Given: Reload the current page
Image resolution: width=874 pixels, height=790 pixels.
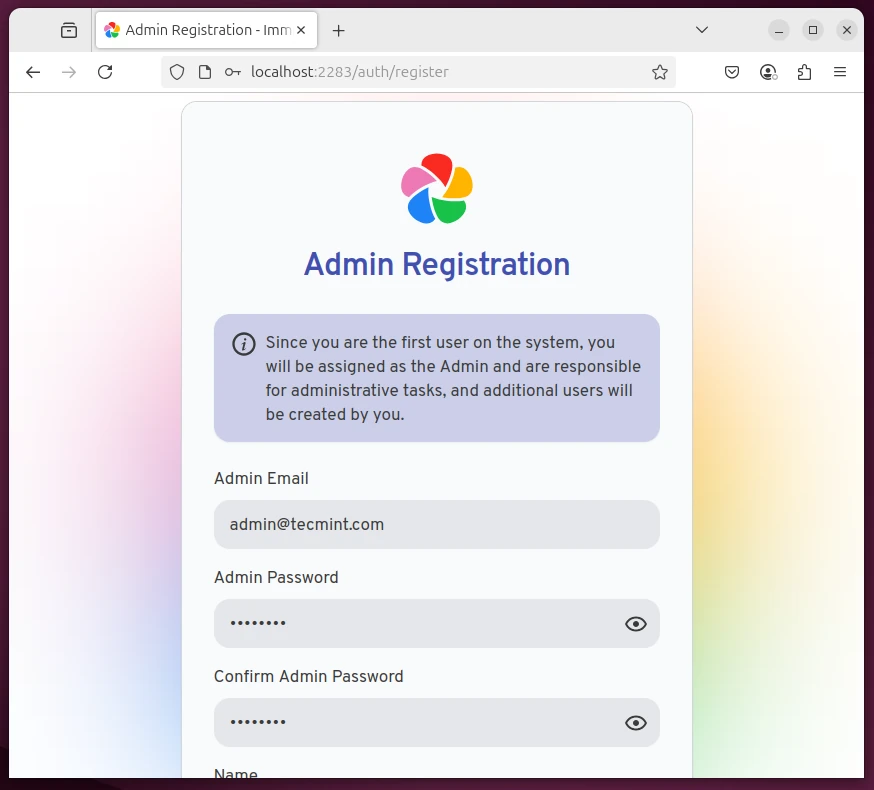Looking at the screenshot, I should (105, 72).
